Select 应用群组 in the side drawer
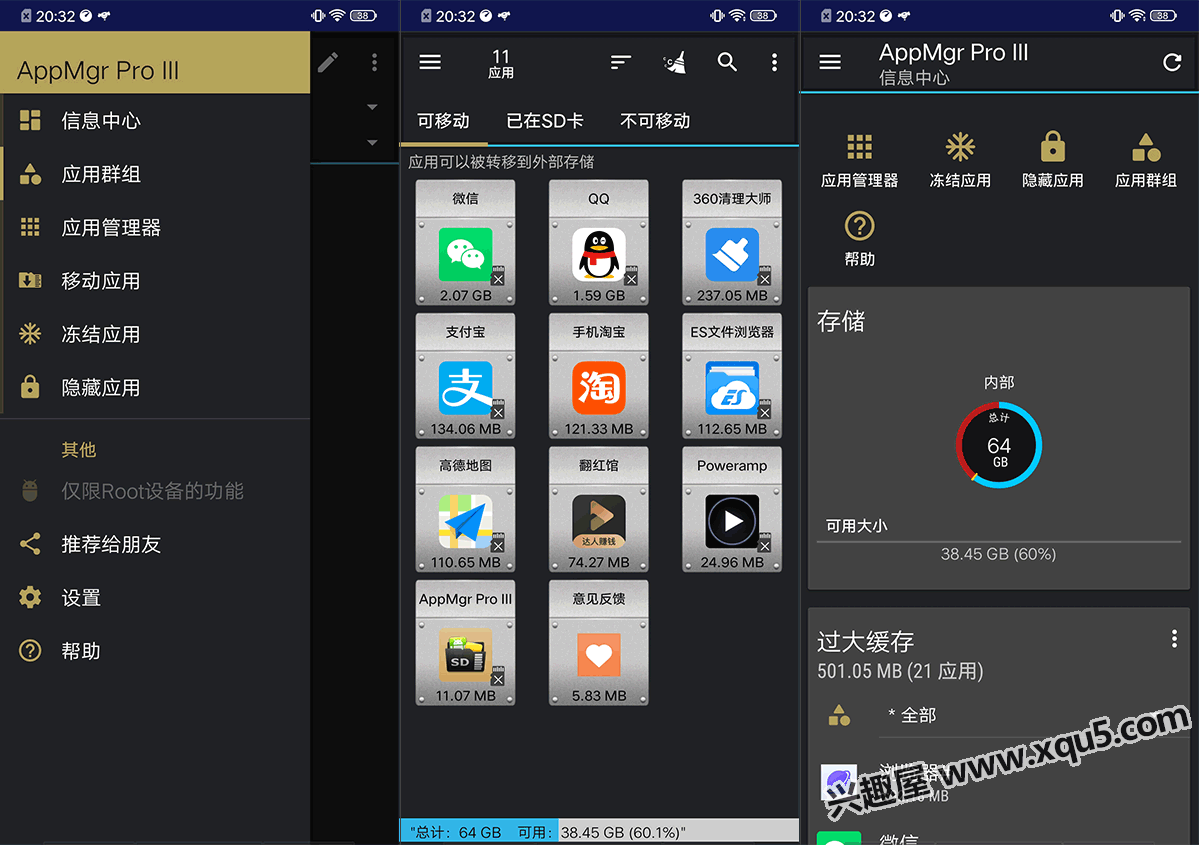1200x845 pixels. 155,174
